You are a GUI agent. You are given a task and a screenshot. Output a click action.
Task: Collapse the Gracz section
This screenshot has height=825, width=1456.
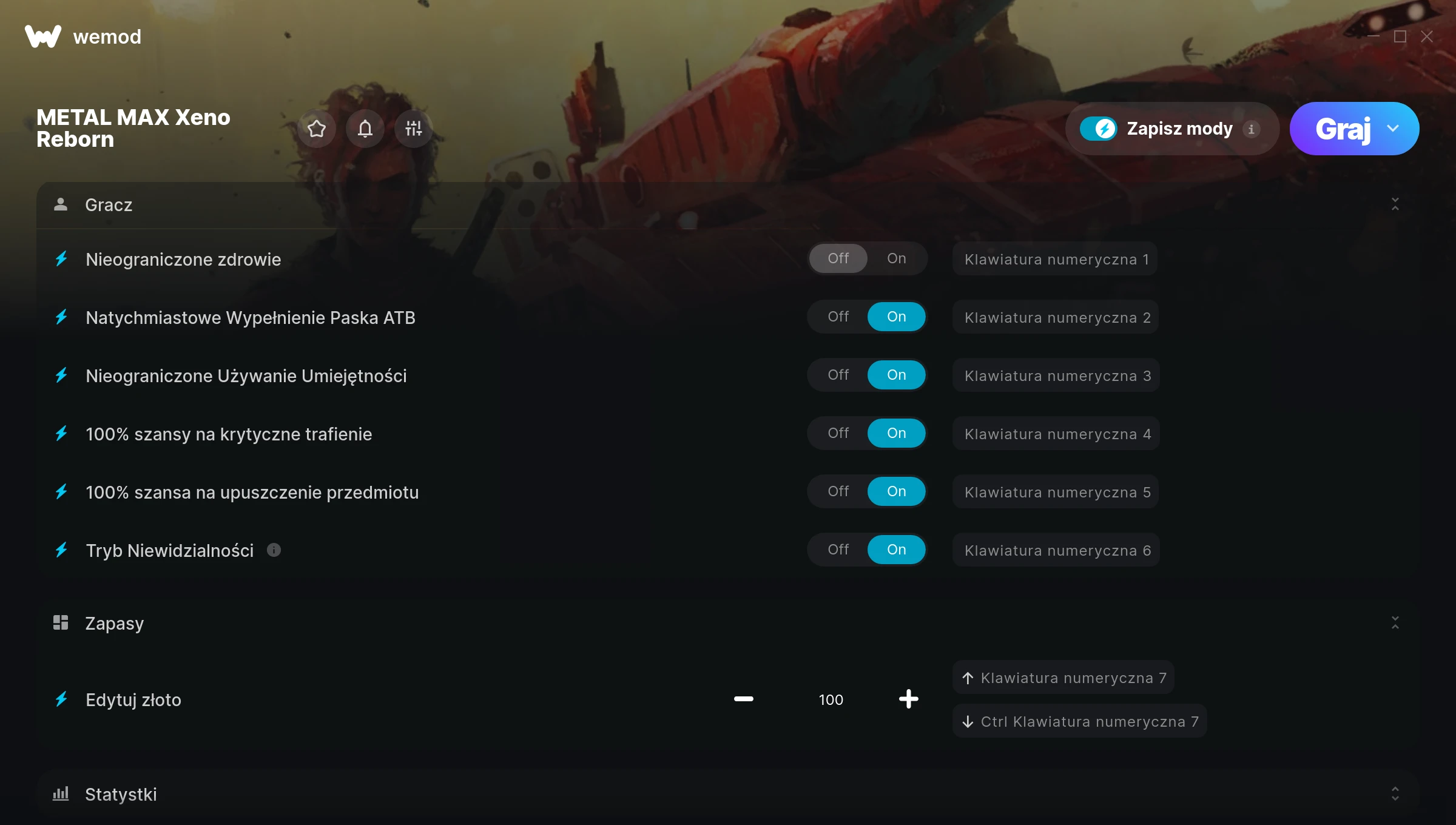[1395, 204]
